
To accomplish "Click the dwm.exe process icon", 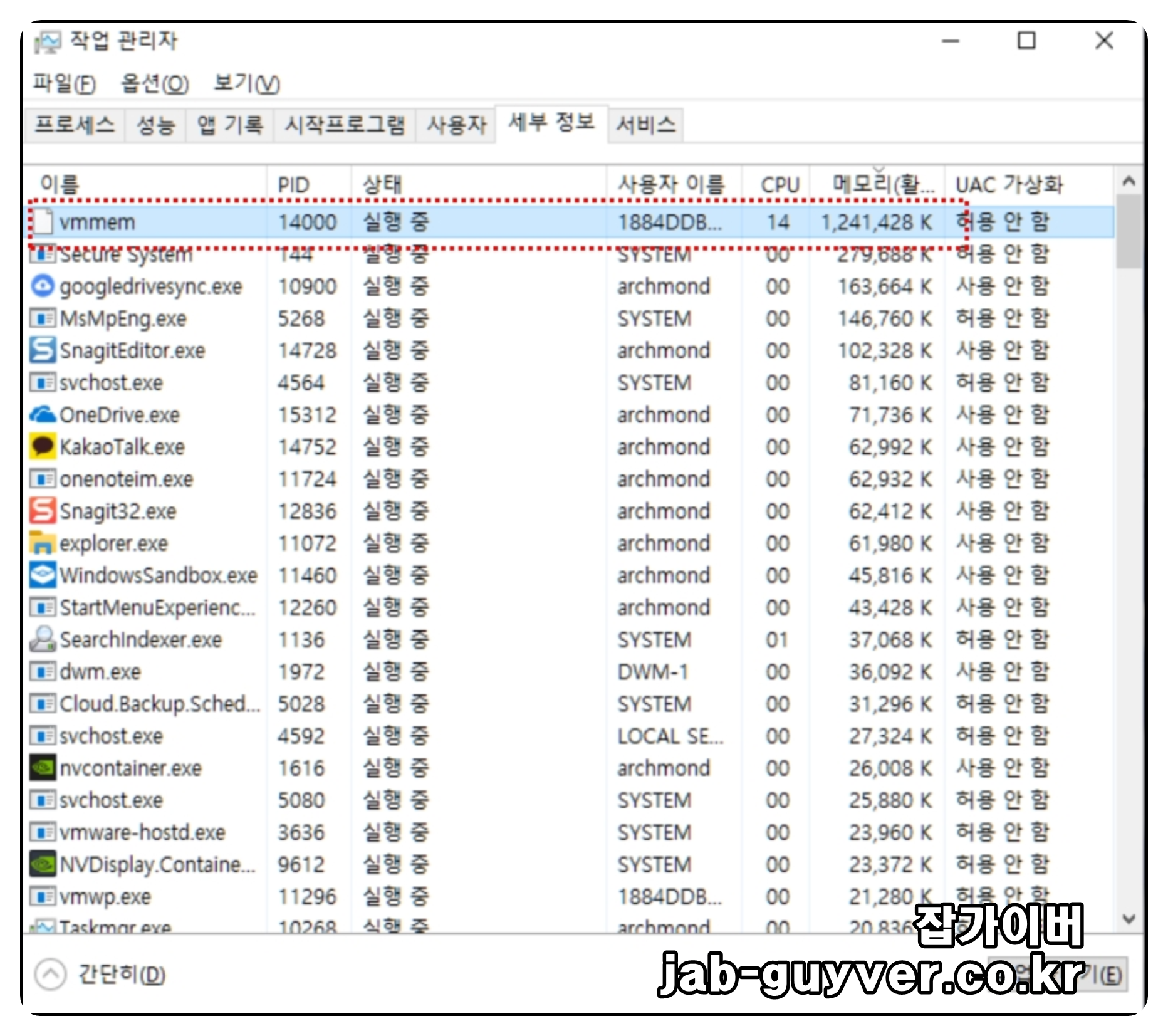I will (x=43, y=672).
